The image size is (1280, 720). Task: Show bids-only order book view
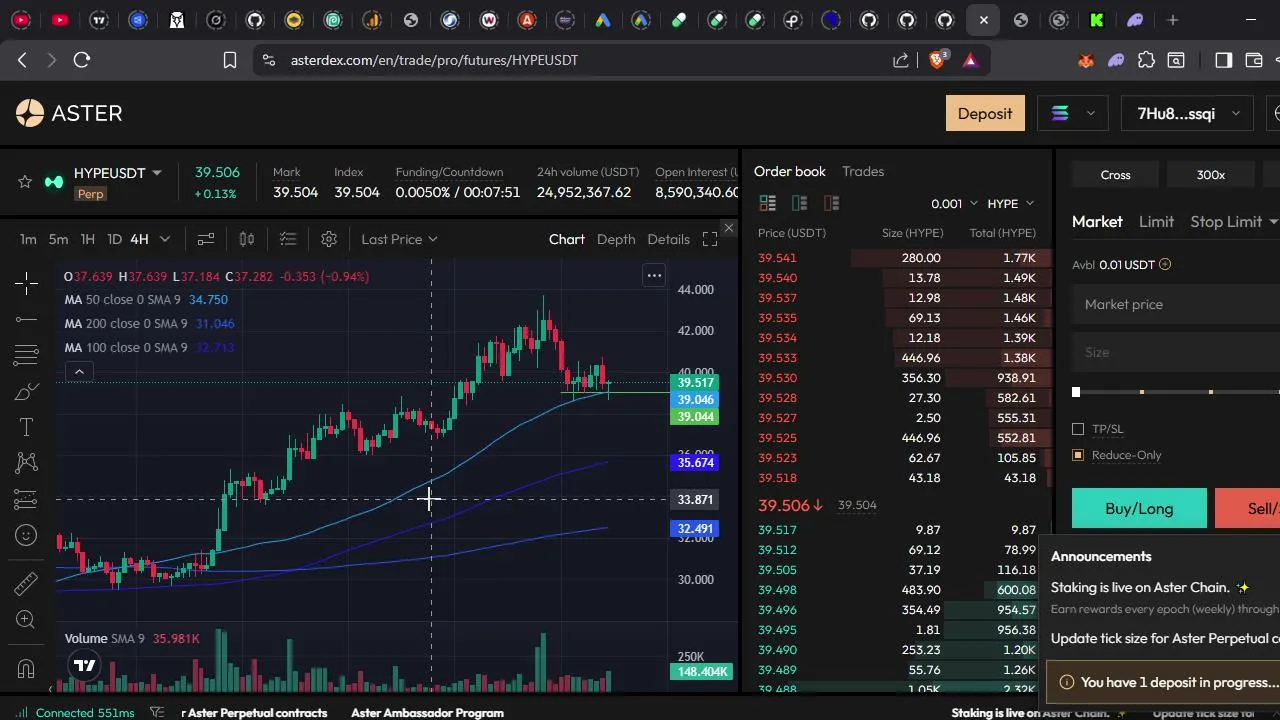pos(799,203)
